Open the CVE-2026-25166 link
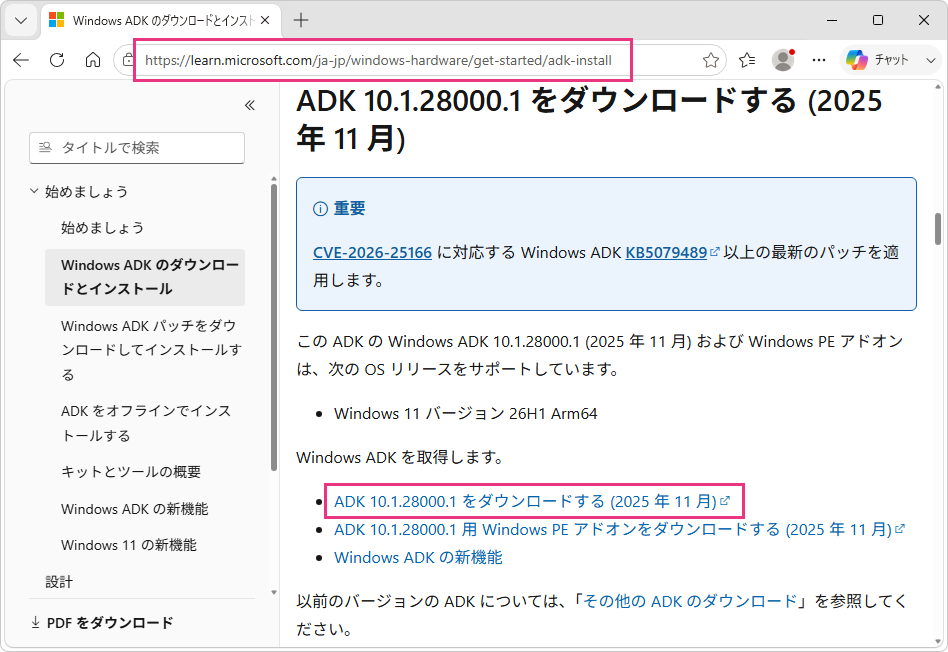This screenshot has width=948, height=652. [x=372, y=252]
